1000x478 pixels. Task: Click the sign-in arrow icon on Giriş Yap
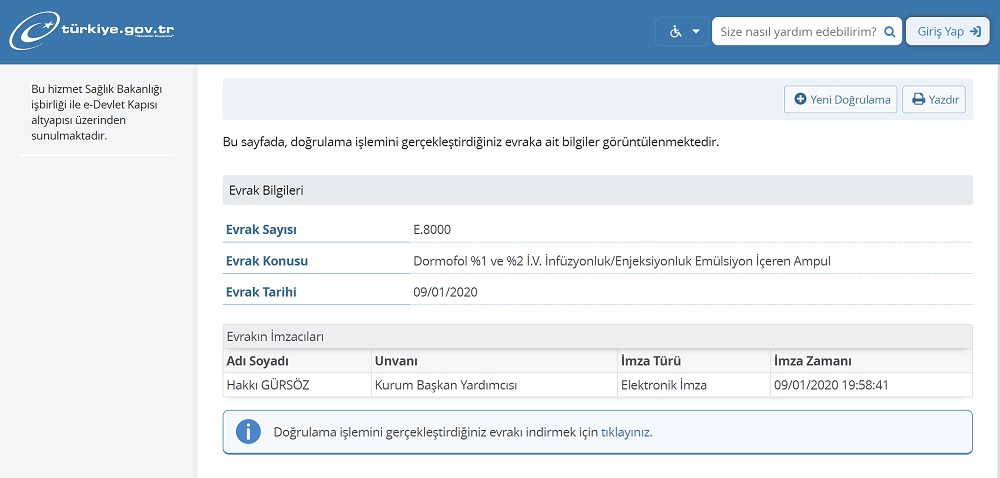pyautogui.click(x=975, y=32)
